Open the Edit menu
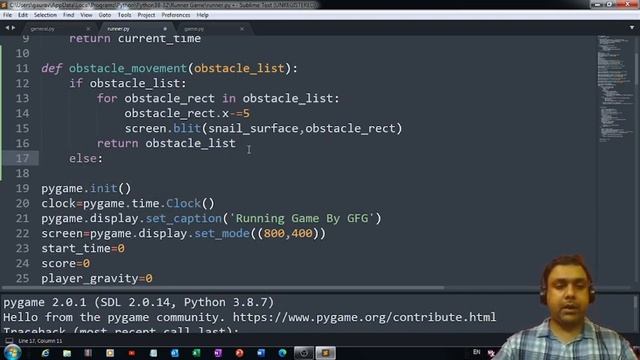 (23, 15)
